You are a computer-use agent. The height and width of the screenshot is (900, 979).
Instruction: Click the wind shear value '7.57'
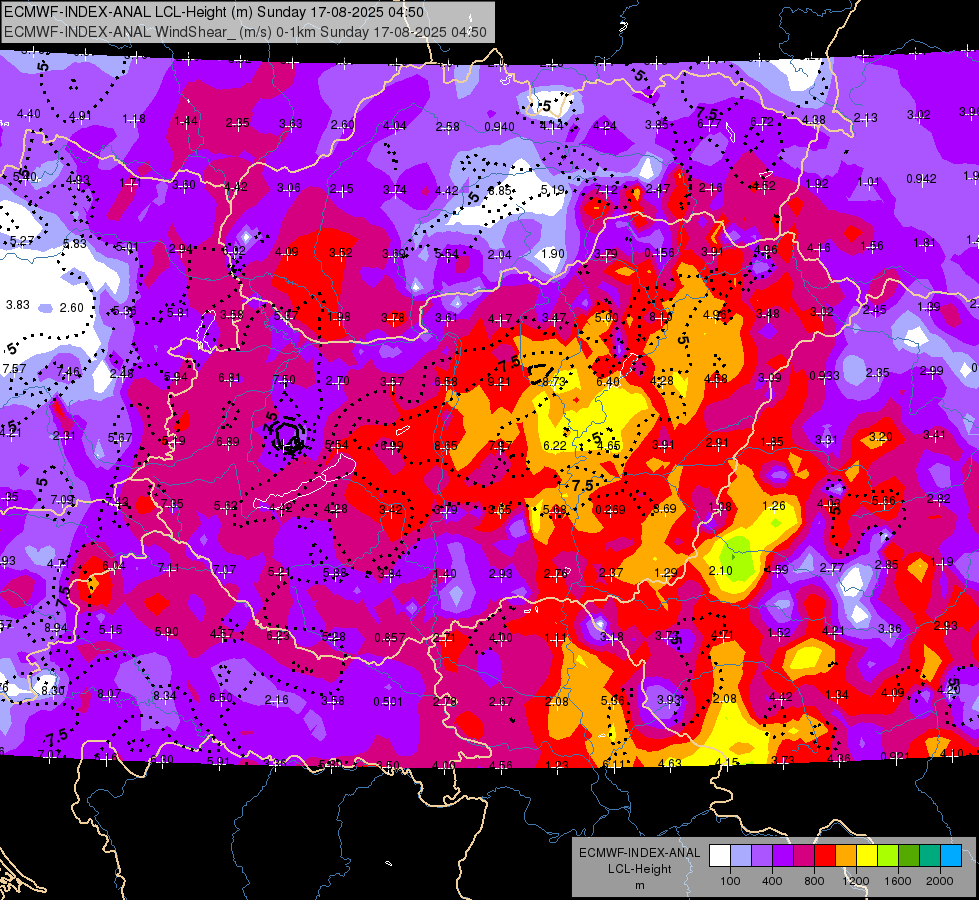tap(14, 368)
